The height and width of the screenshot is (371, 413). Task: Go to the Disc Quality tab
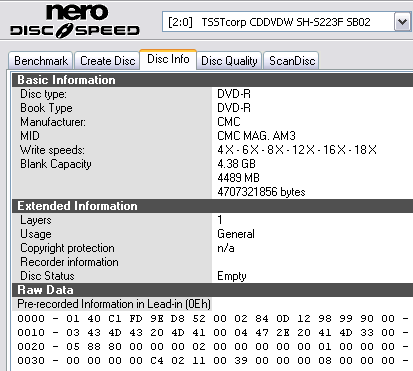229,61
